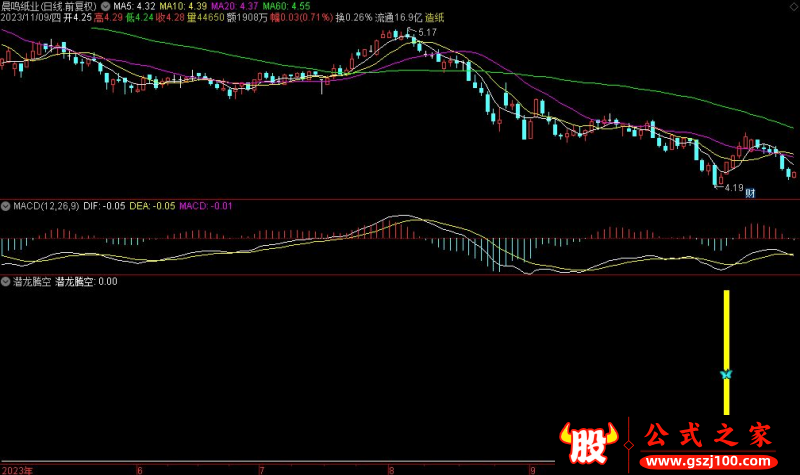Screen dimensions: 800x475
Task: Expand the main chart MA indicator dropdown
Action: [106, 5]
